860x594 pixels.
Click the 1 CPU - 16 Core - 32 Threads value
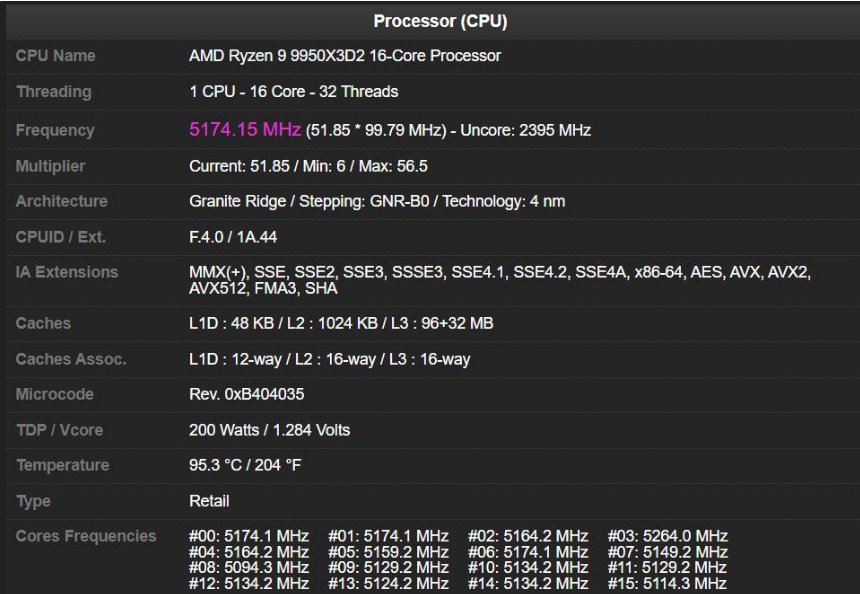point(294,92)
